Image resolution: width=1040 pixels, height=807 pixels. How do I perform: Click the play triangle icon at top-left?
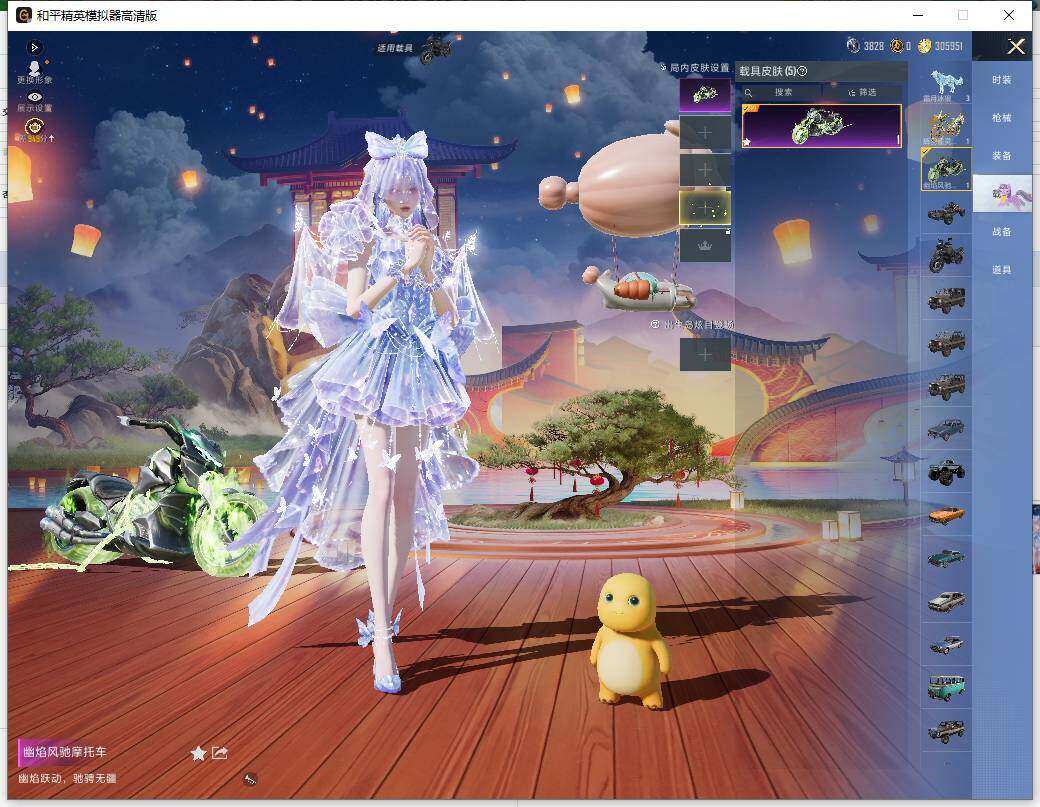tap(34, 48)
